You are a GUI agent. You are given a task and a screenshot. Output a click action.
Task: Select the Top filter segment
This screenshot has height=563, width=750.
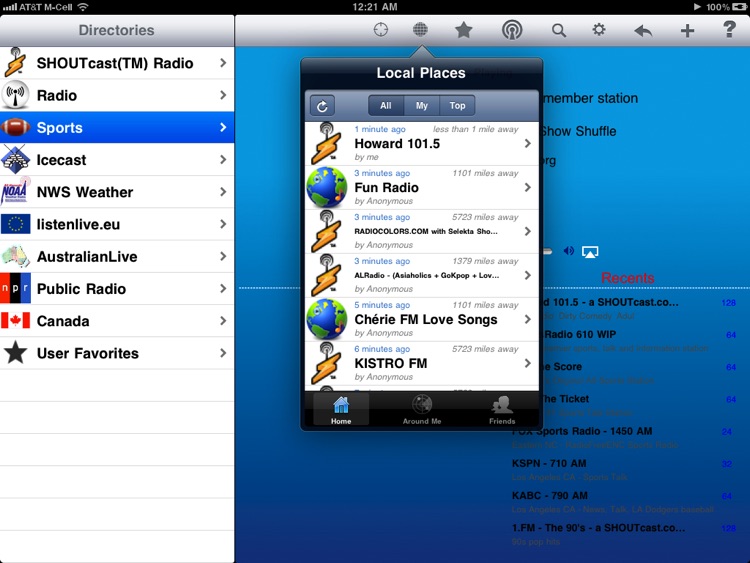[x=457, y=106]
